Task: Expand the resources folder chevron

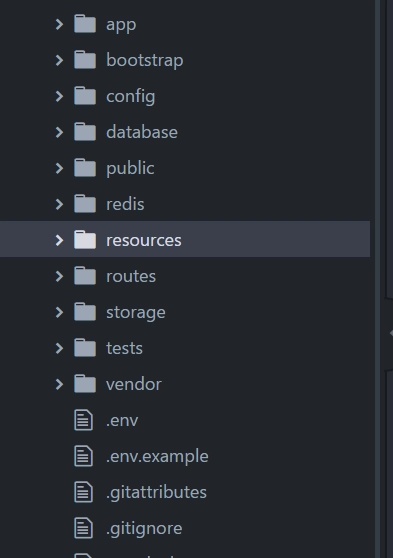Action: (59, 240)
